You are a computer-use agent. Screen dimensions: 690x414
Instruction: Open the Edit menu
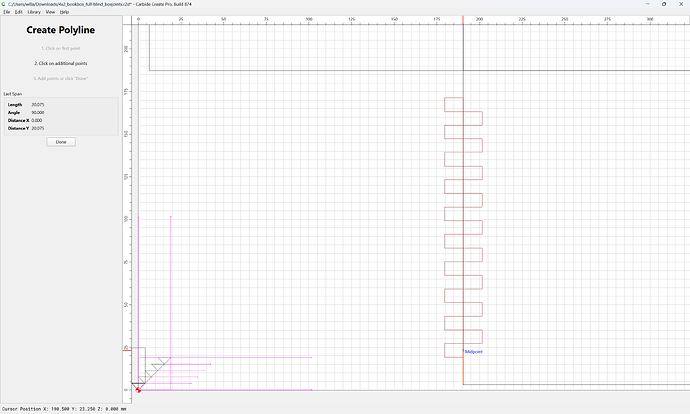(x=18, y=12)
